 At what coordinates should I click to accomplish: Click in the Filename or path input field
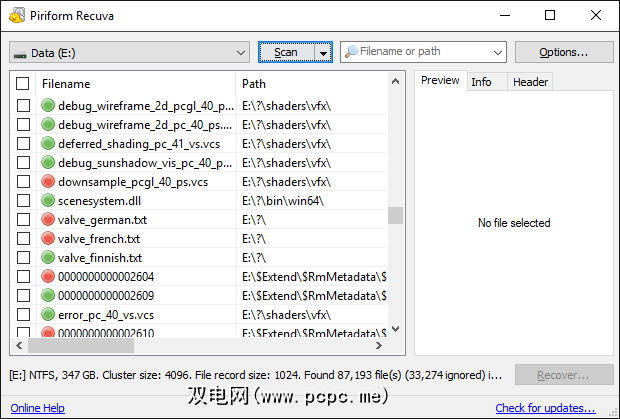[423, 52]
